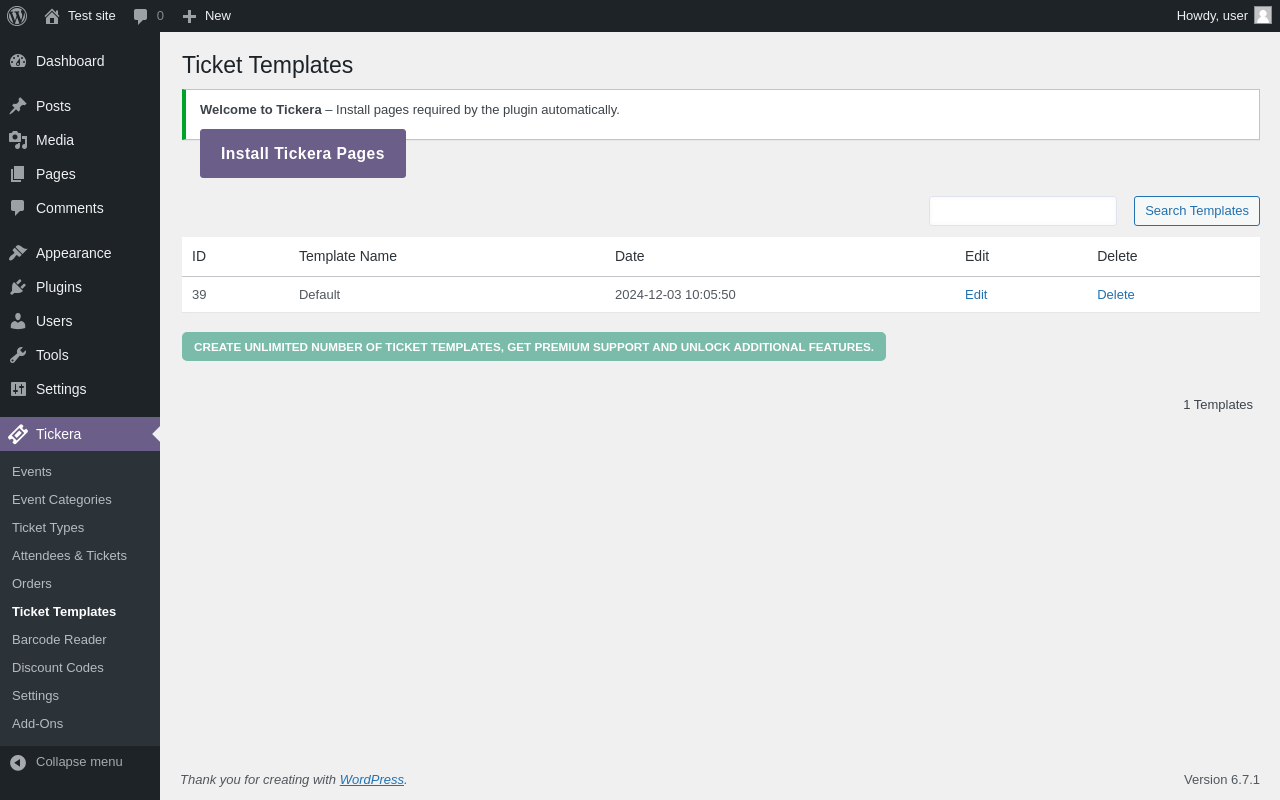Click the Test site home icon

(x=52, y=16)
